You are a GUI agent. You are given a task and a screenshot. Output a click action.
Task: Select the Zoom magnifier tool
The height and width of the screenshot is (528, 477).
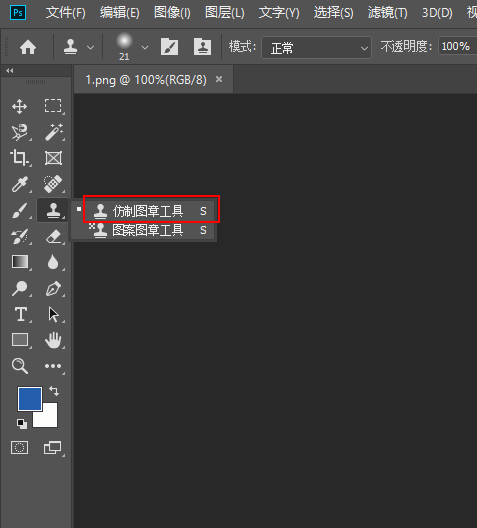point(20,366)
